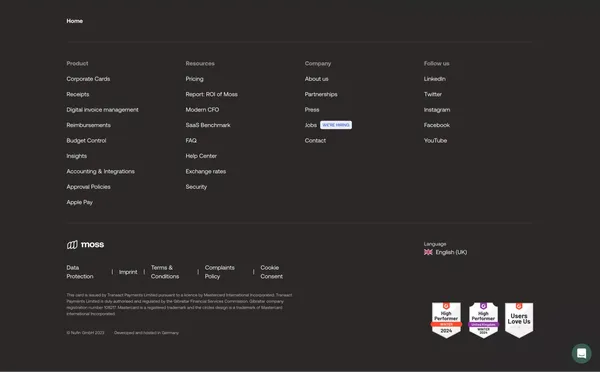Open the Modern CFO resource
This screenshot has height=374, width=600.
click(x=202, y=110)
